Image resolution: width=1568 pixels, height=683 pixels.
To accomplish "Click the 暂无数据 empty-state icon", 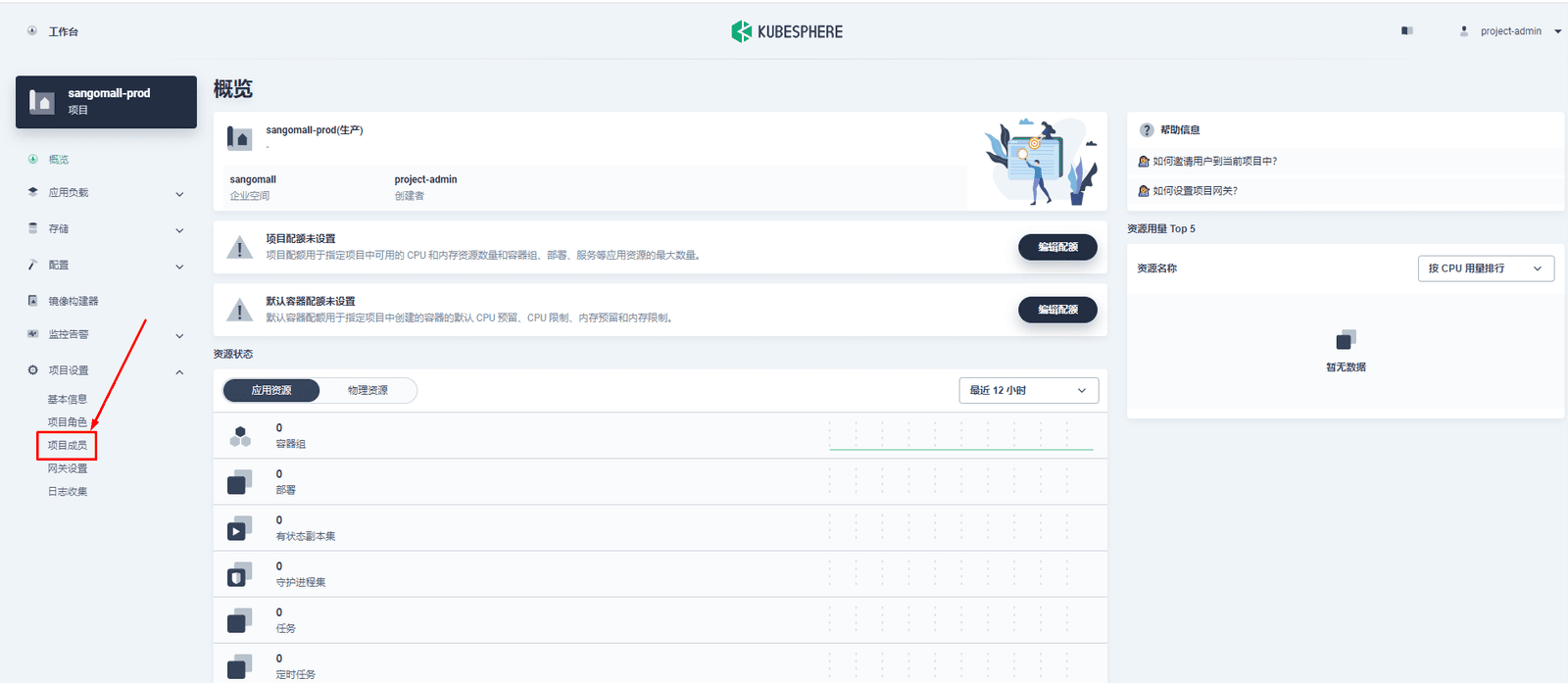I will click(1346, 340).
